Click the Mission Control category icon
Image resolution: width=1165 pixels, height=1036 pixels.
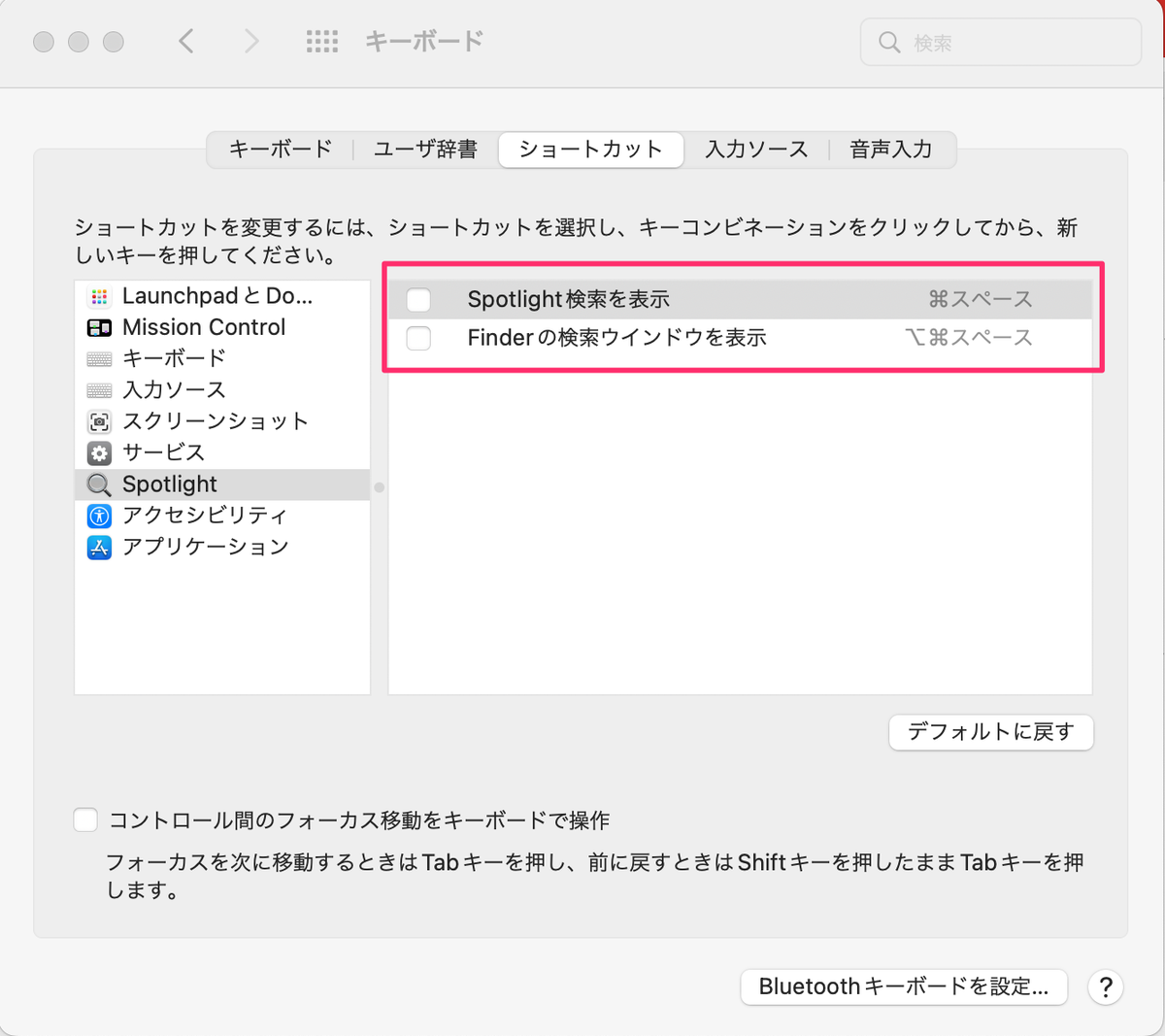(x=99, y=328)
